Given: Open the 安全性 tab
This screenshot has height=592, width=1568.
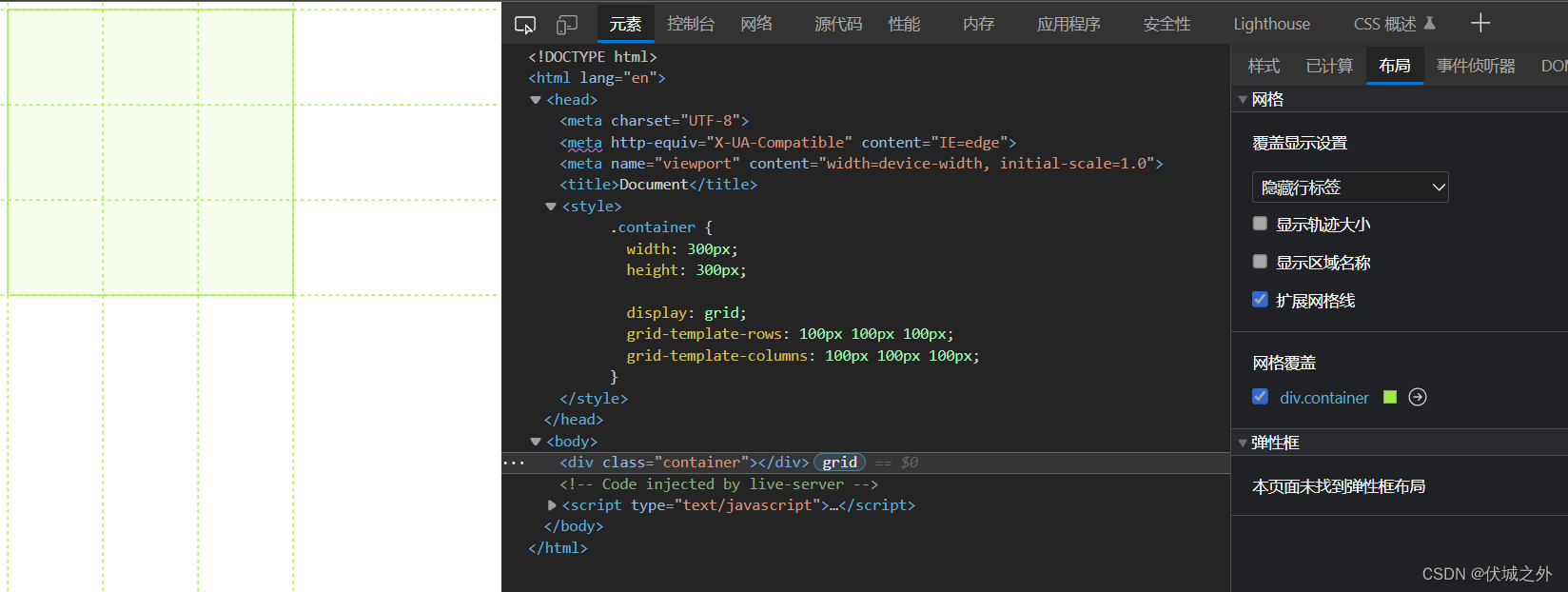Looking at the screenshot, I should (1166, 24).
